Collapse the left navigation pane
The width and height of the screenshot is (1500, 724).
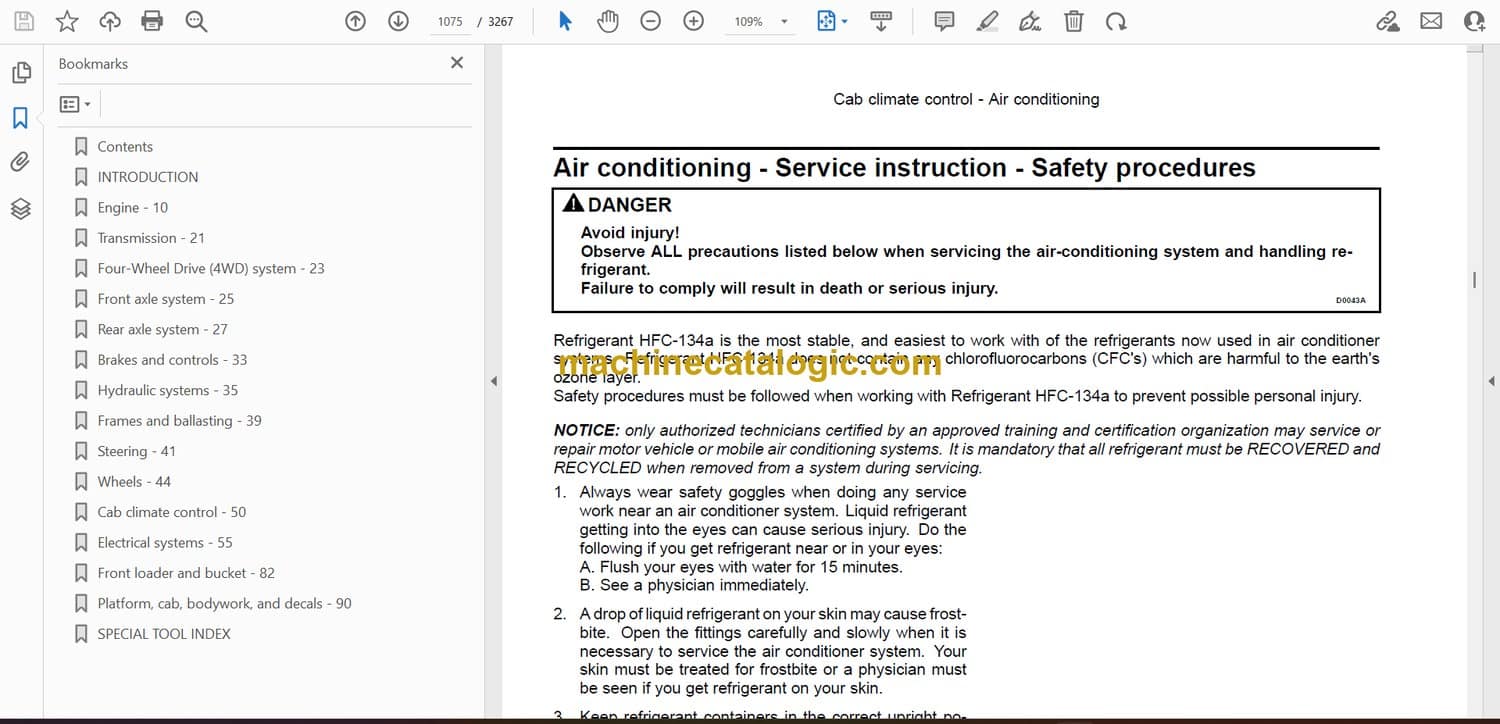click(492, 381)
